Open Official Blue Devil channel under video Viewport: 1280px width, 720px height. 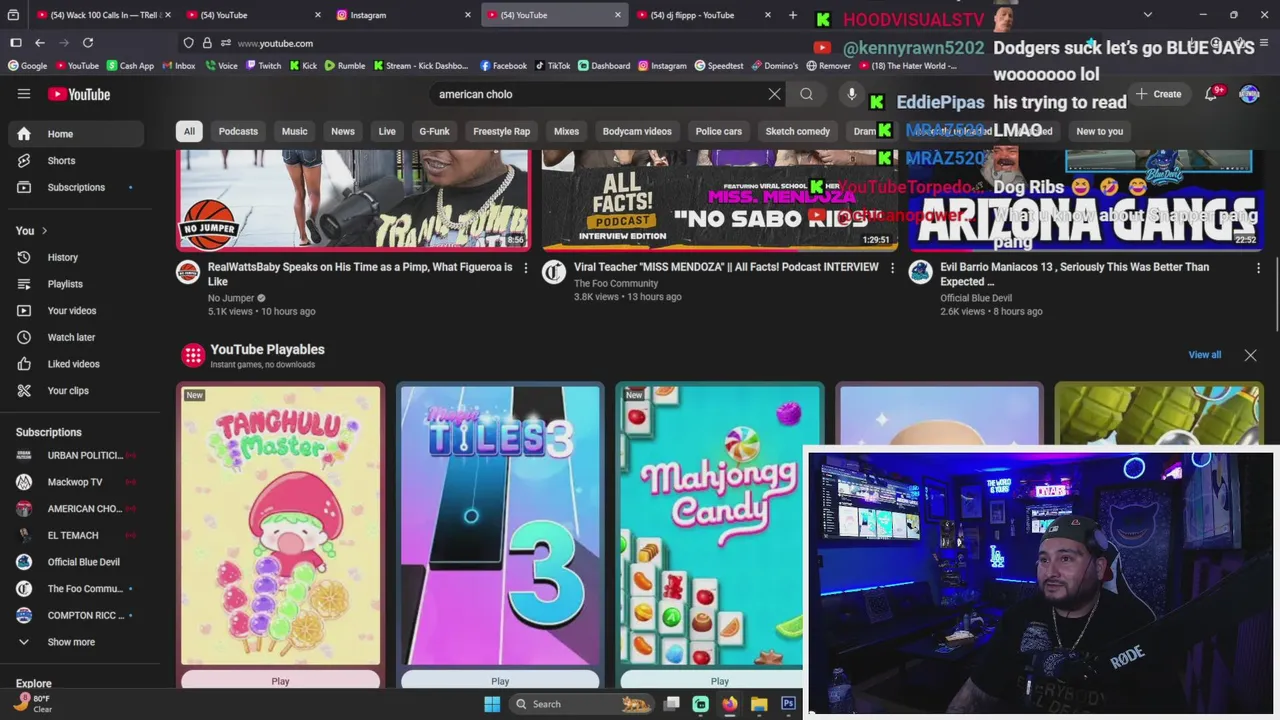[x=976, y=298]
